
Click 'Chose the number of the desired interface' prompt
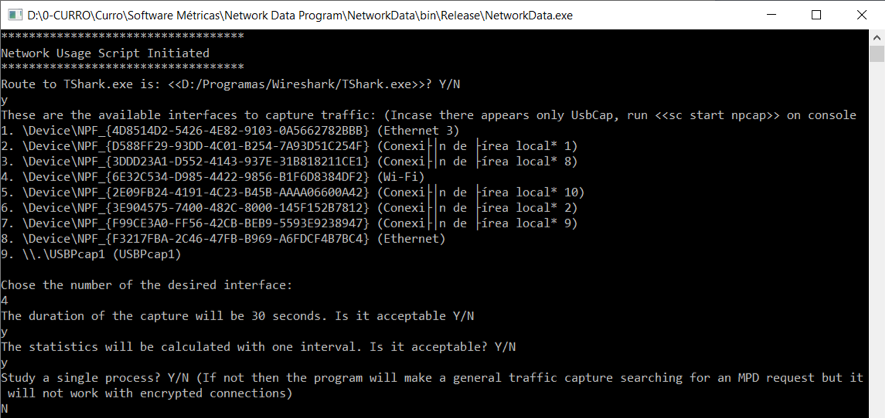(147, 285)
